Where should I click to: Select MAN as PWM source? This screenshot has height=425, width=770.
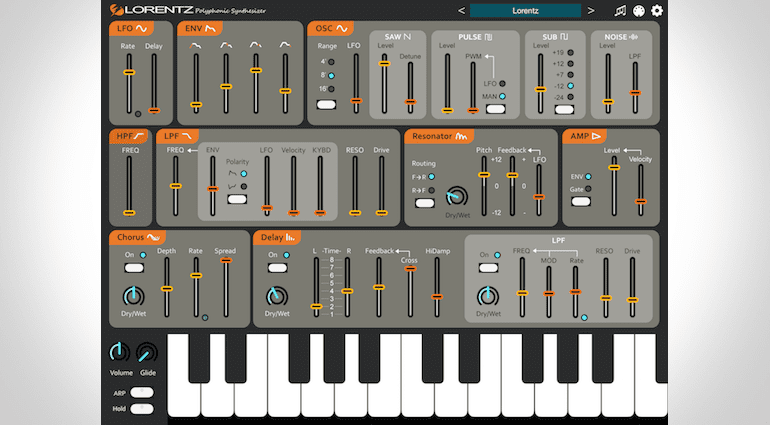tap(502, 96)
